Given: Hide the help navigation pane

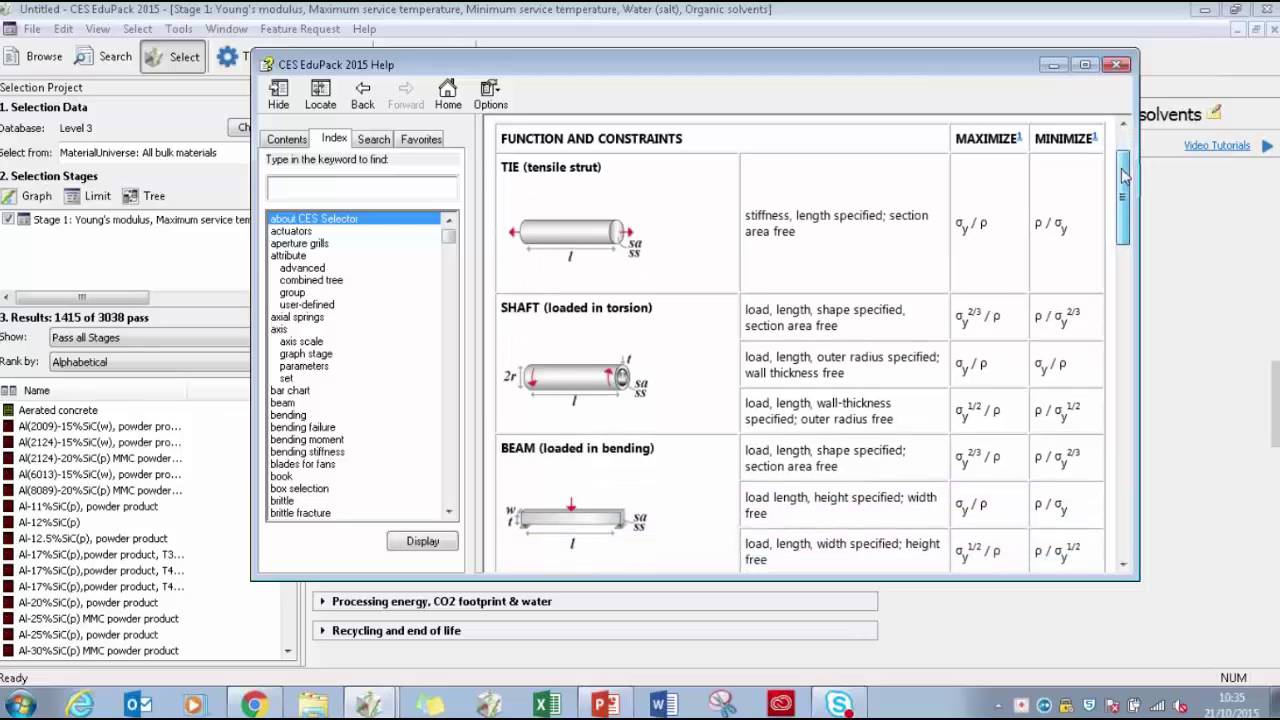Looking at the screenshot, I should pyautogui.click(x=278, y=95).
